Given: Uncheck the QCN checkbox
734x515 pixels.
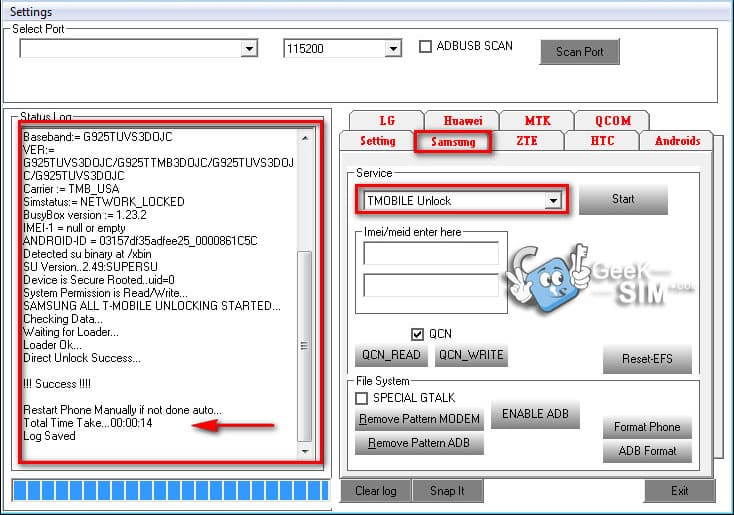Looking at the screenshot, I should coord(418,334).
